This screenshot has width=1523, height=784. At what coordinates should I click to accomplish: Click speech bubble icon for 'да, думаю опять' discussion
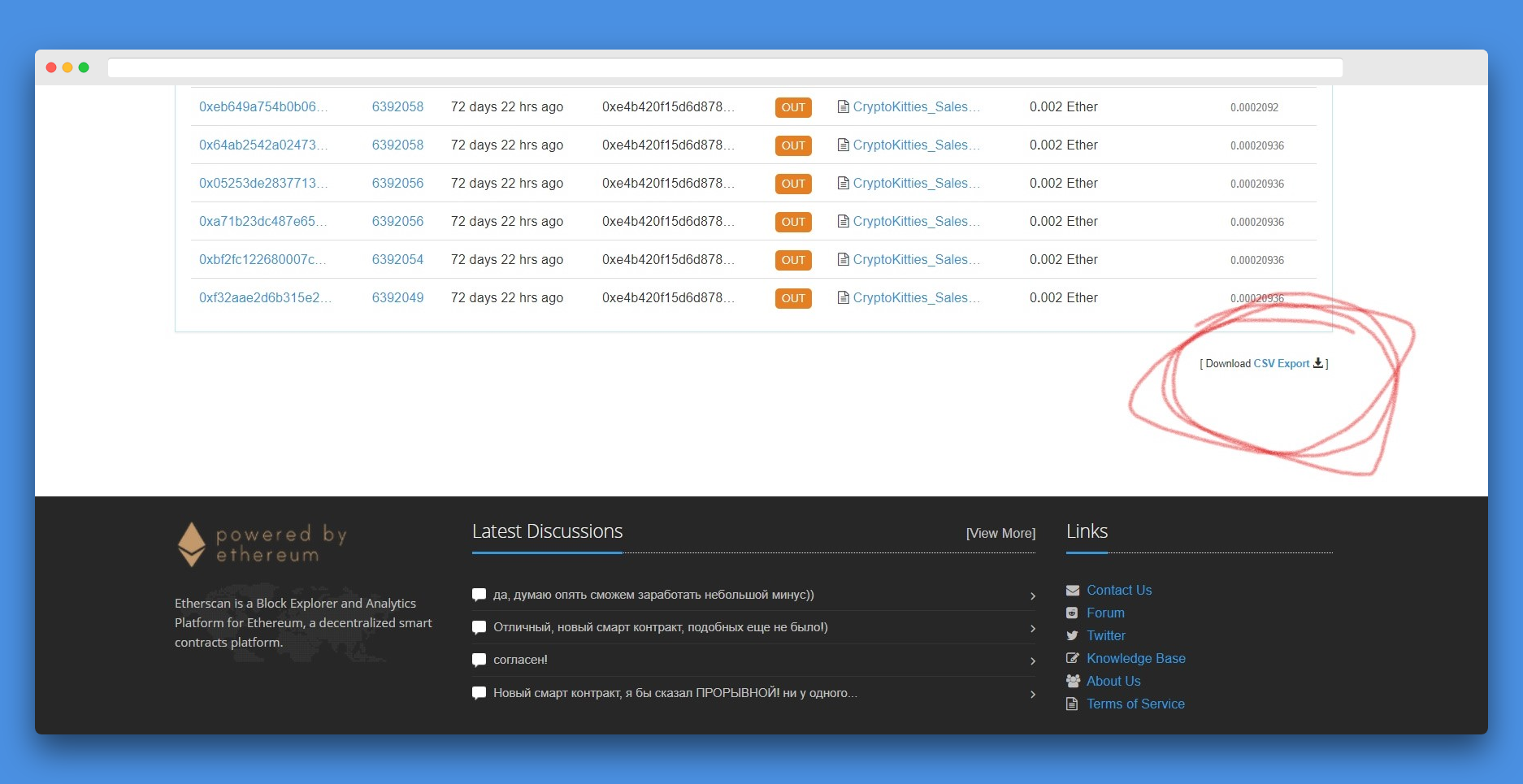(479, 596)
